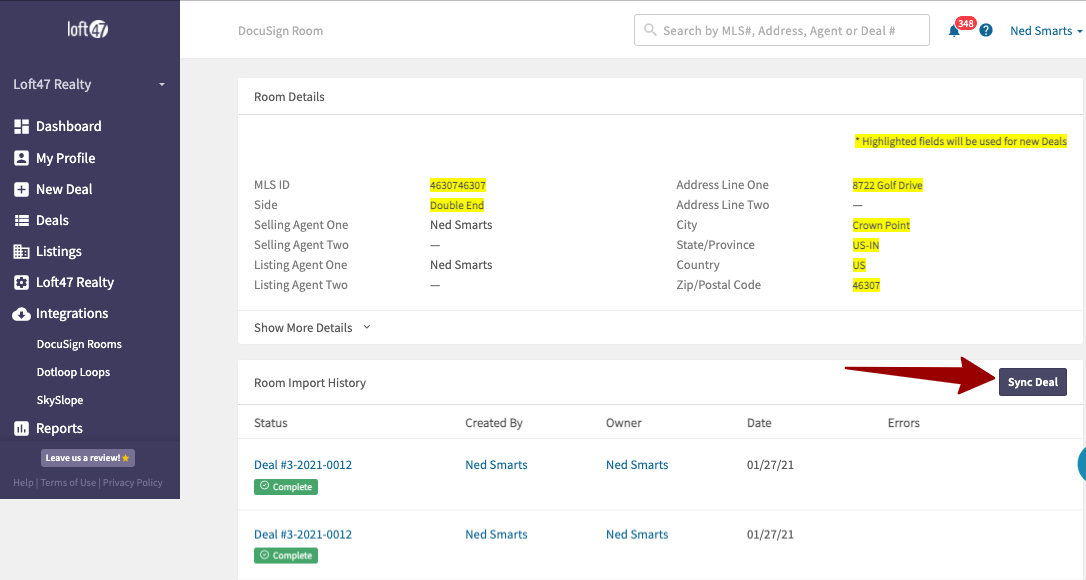Expand the Ned Smarts user menu
This screenshot has width=1086, height=580.
(1046, 31)
